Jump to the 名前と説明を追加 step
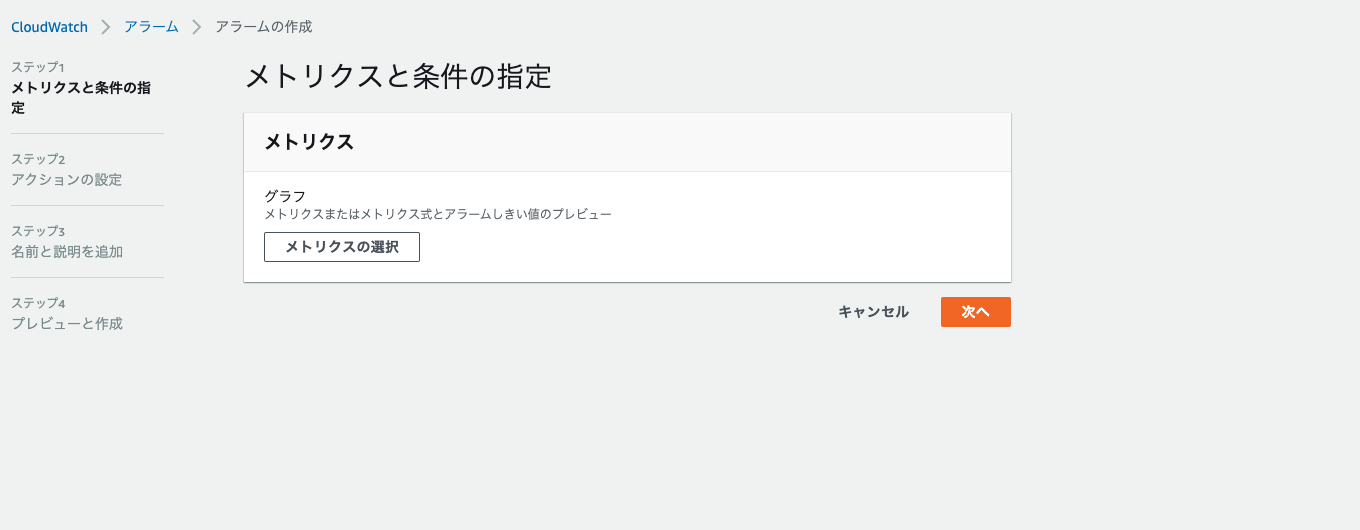Screen dimensions: 1360x530 [67, 252]
